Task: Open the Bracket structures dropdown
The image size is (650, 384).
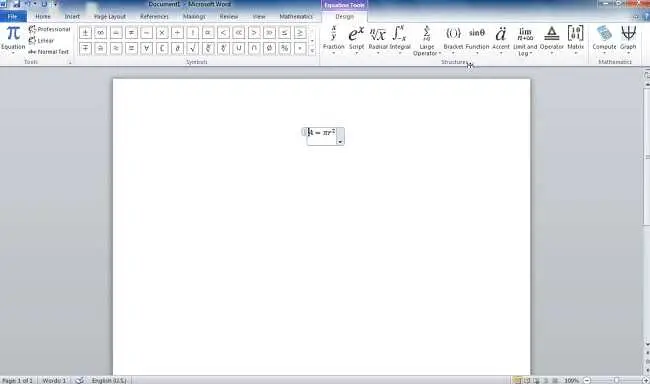Action: [453, 40]
